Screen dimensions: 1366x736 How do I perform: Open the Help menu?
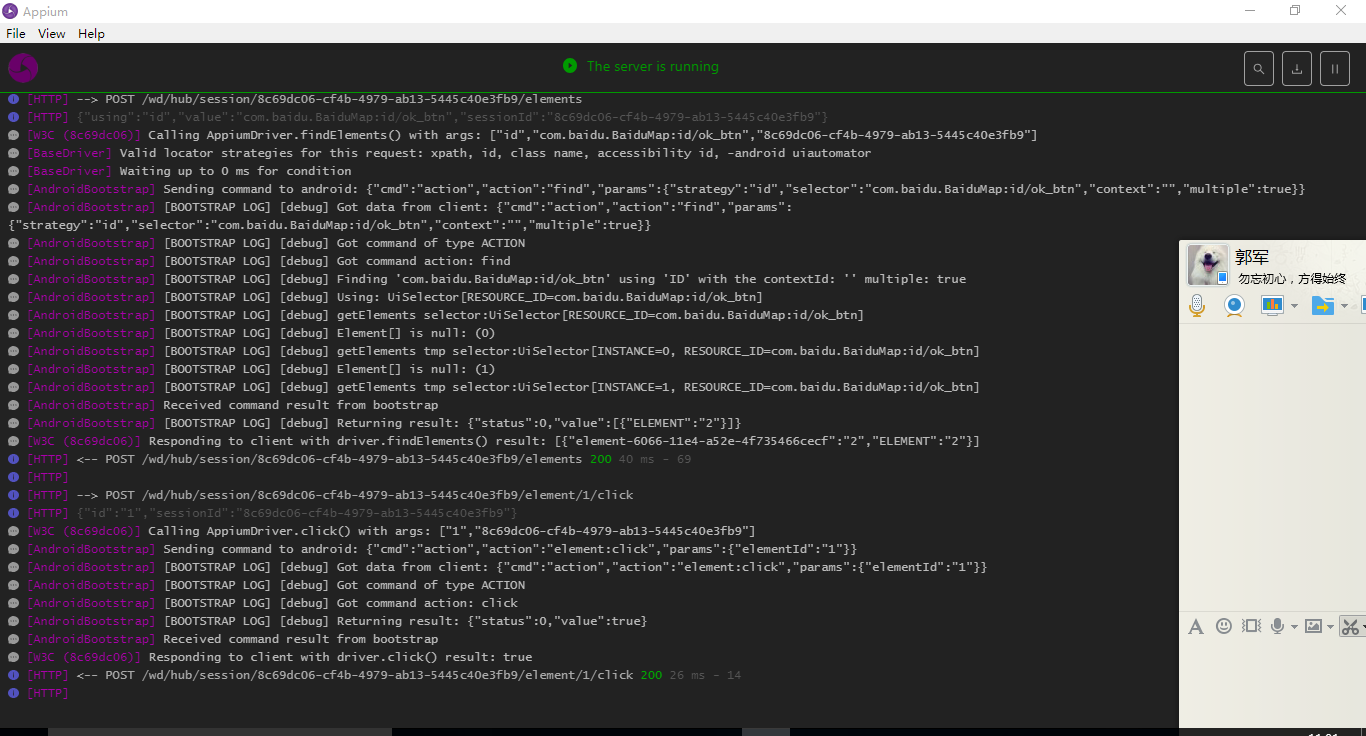coord(91,33)
